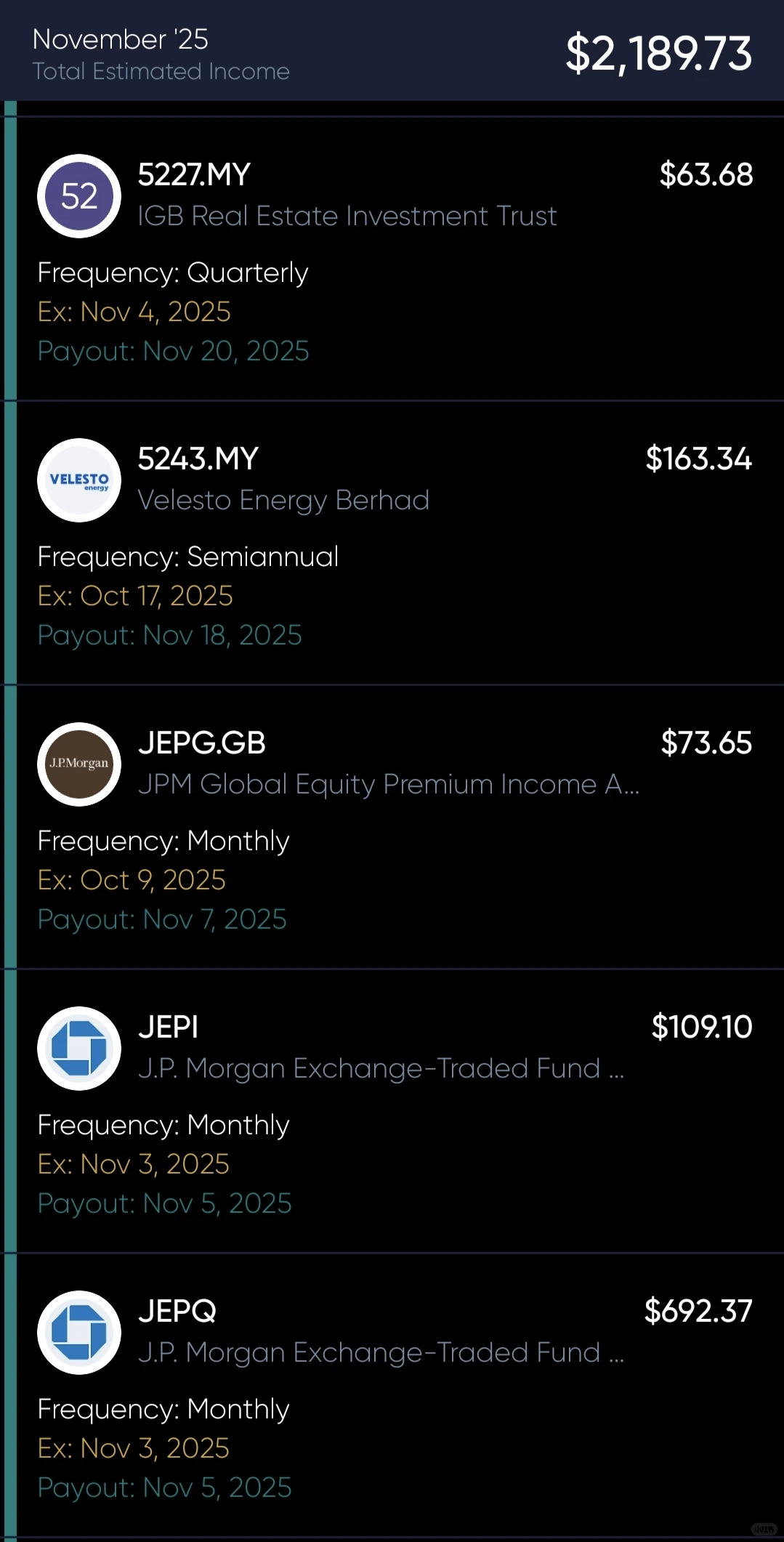
Task: Click the JEPI Chase logo icon
Action: tap(79, 1049)
